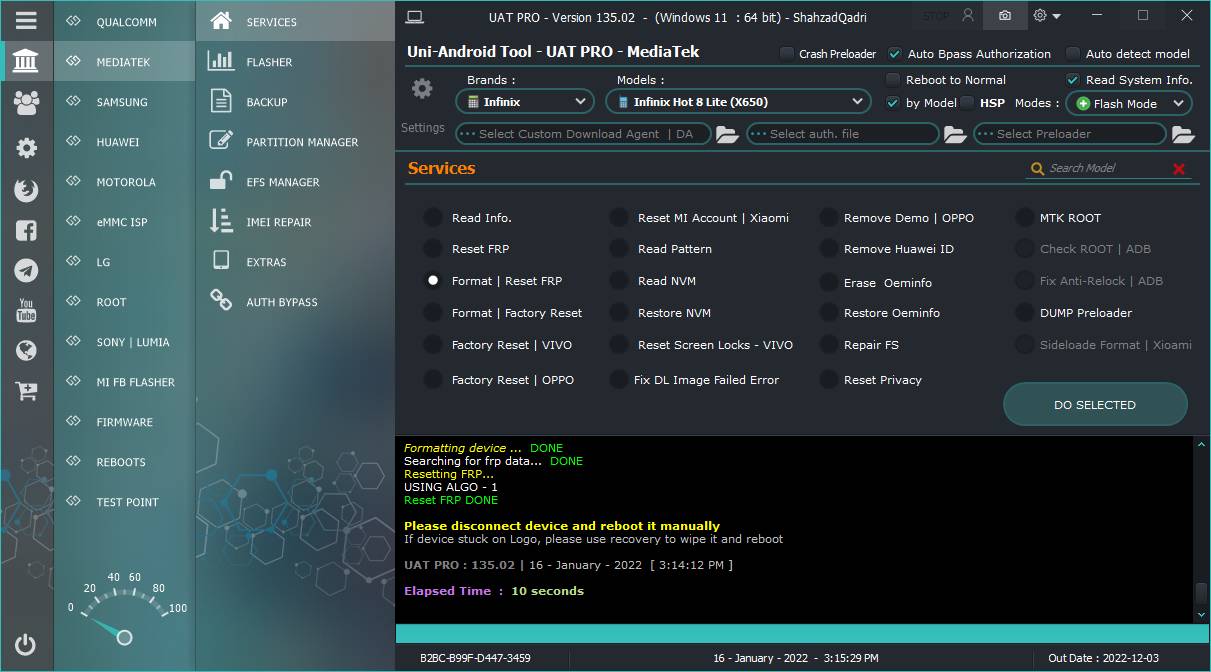Enable Auto detect model checkbox
Screen dimensions: 1211x672
[1073, 54]
